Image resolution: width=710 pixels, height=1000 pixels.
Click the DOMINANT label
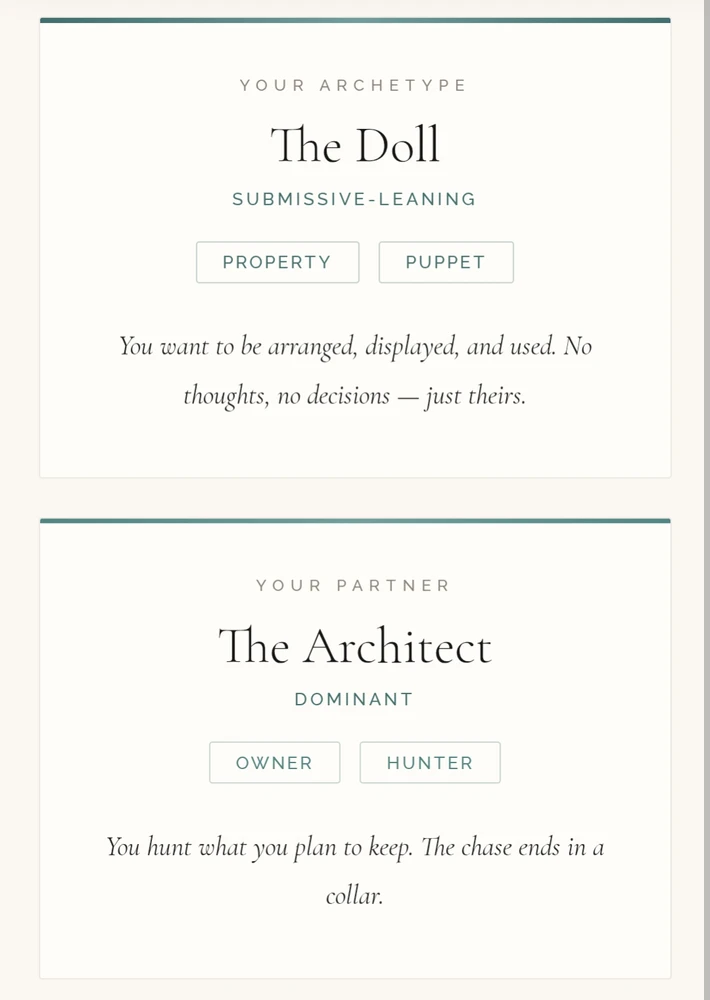(x=354, y=700)
